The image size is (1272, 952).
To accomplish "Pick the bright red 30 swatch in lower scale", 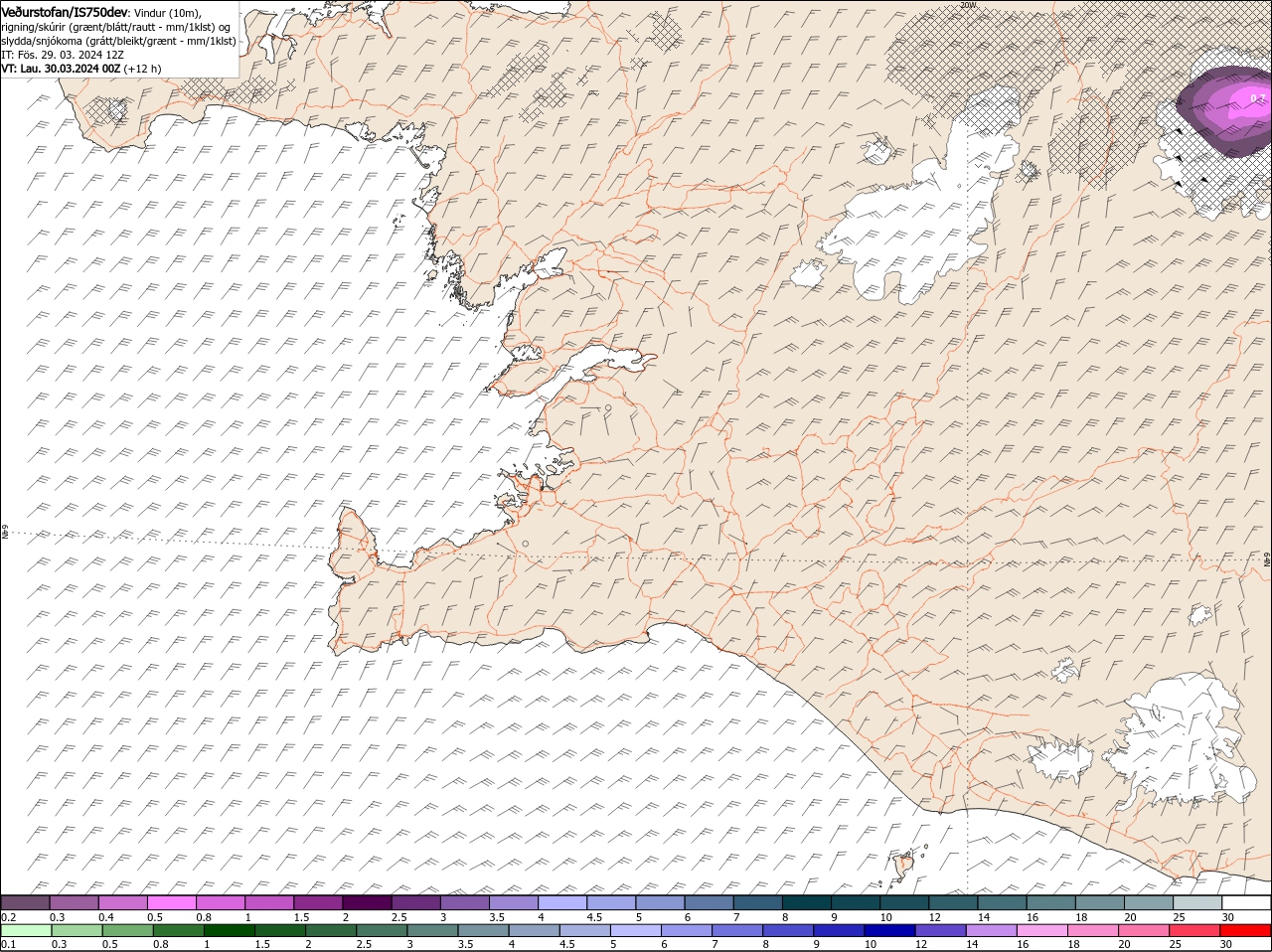I will 1246,930.
